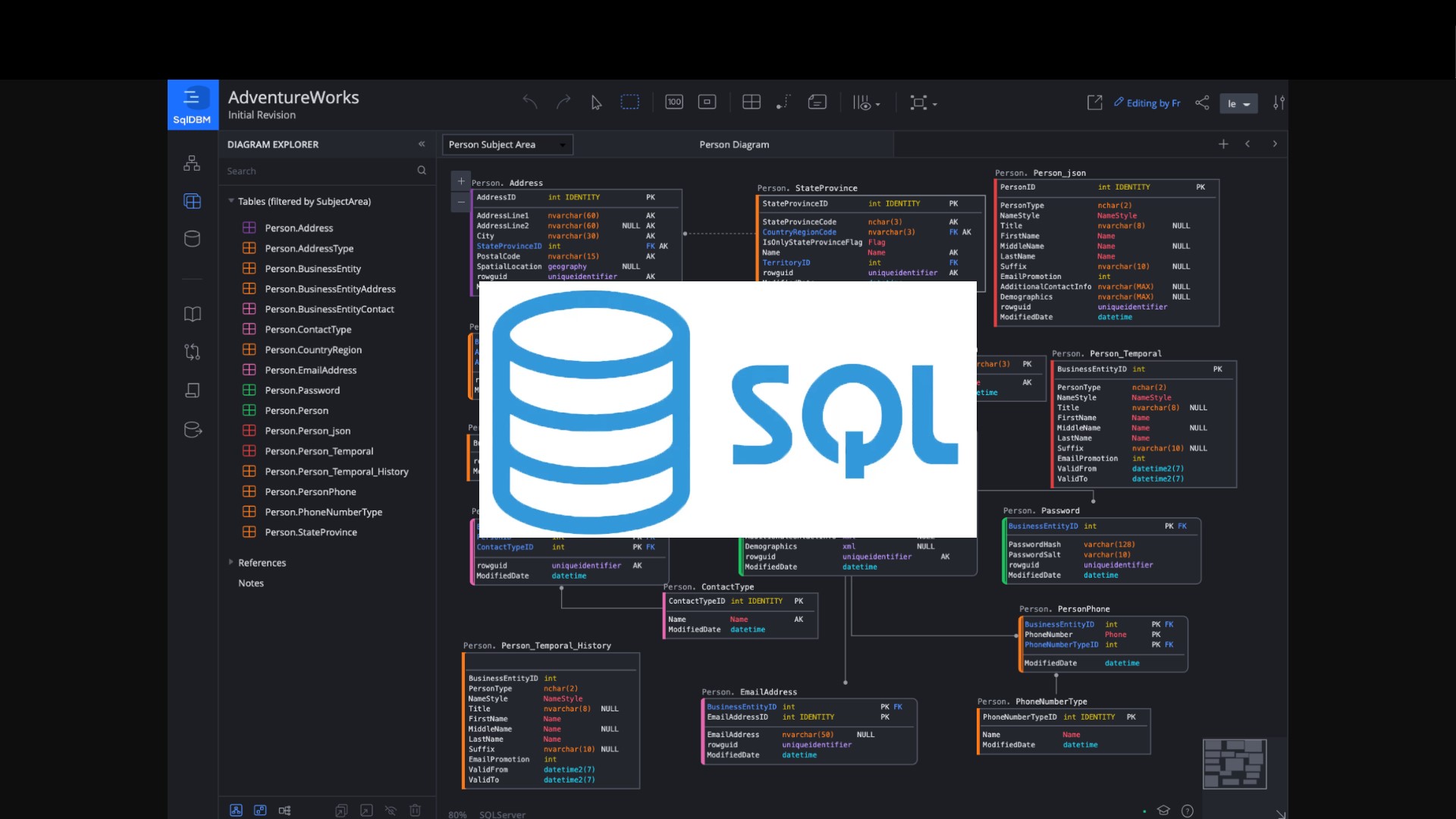The image size is (1456, 819).
Task: Select Person.Person_Temporal_History in explorer list
Action: (337, 472)
